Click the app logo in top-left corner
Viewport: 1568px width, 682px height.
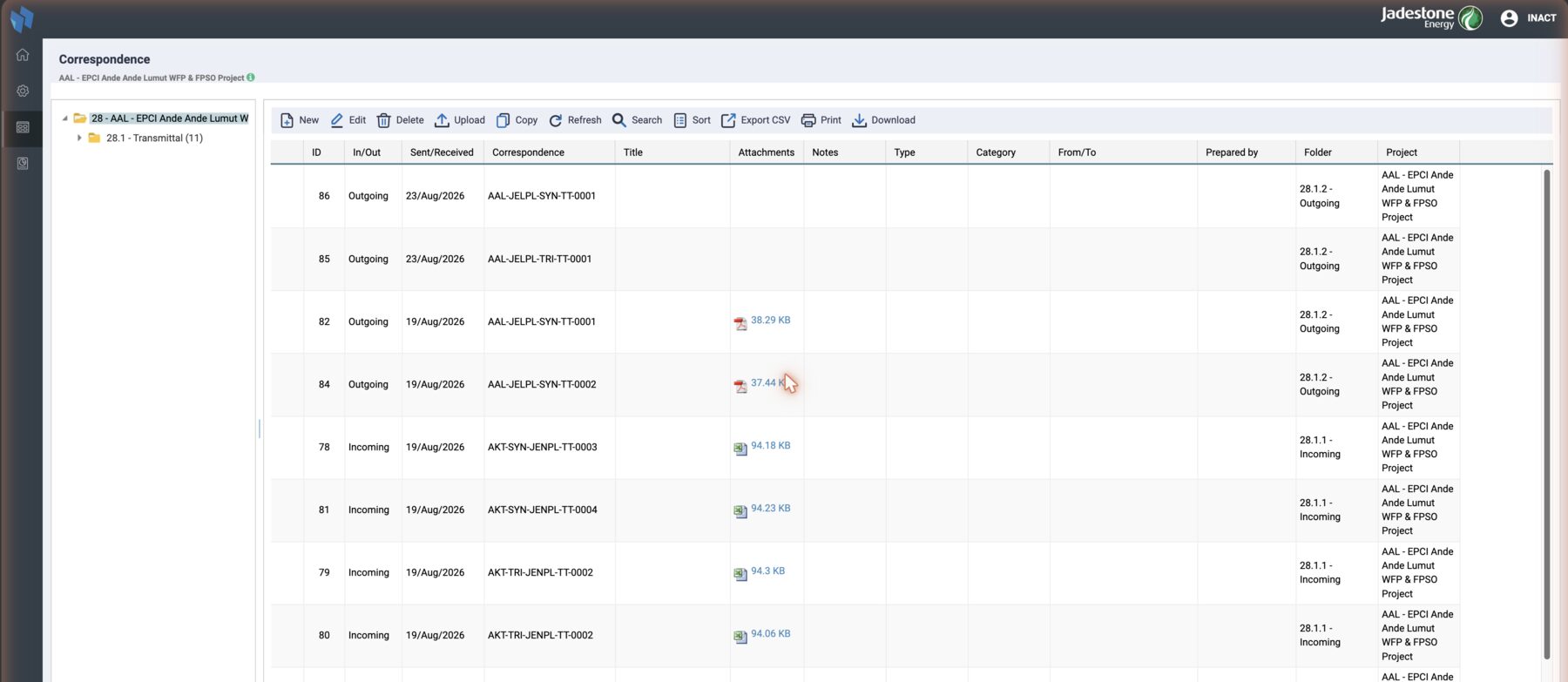pos(22,18)
